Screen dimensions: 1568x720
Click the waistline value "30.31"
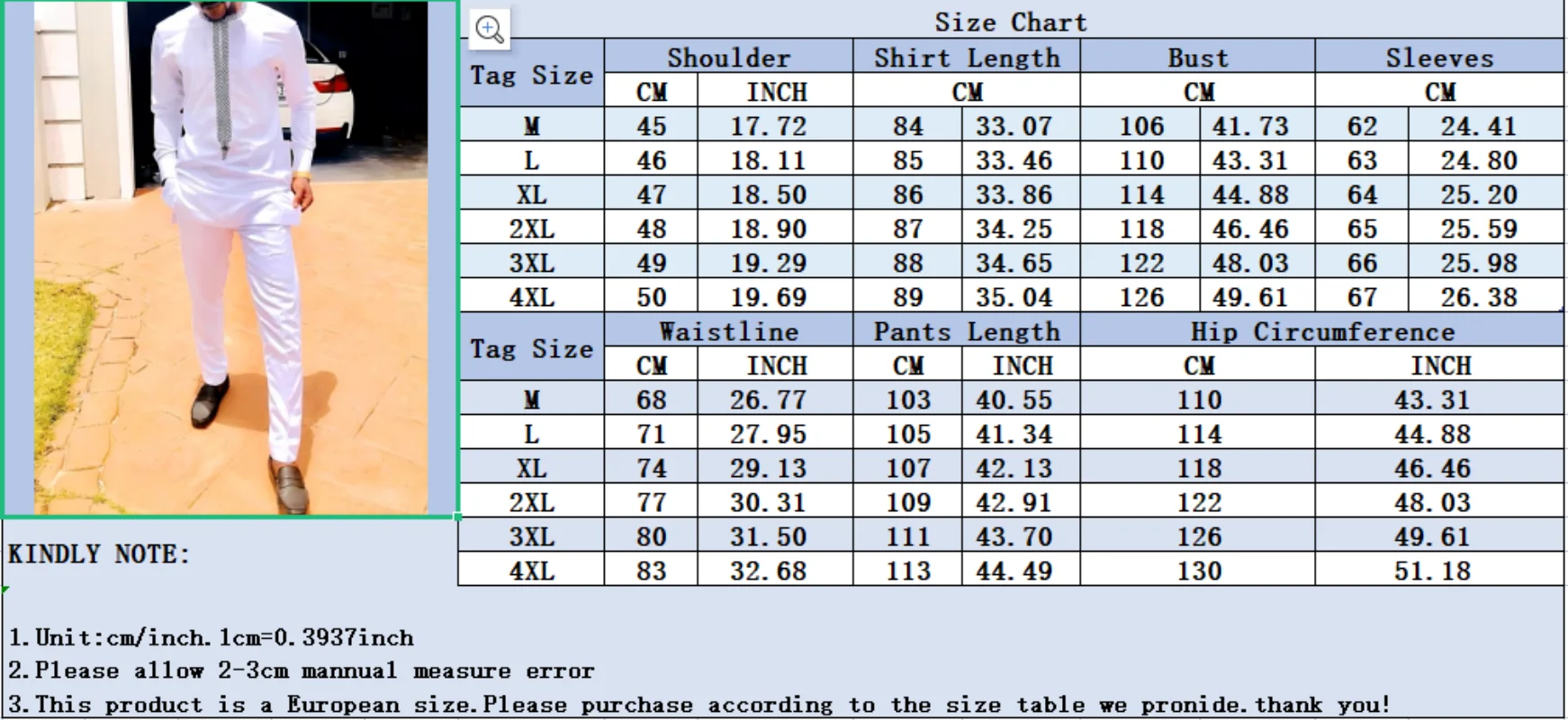768,502
